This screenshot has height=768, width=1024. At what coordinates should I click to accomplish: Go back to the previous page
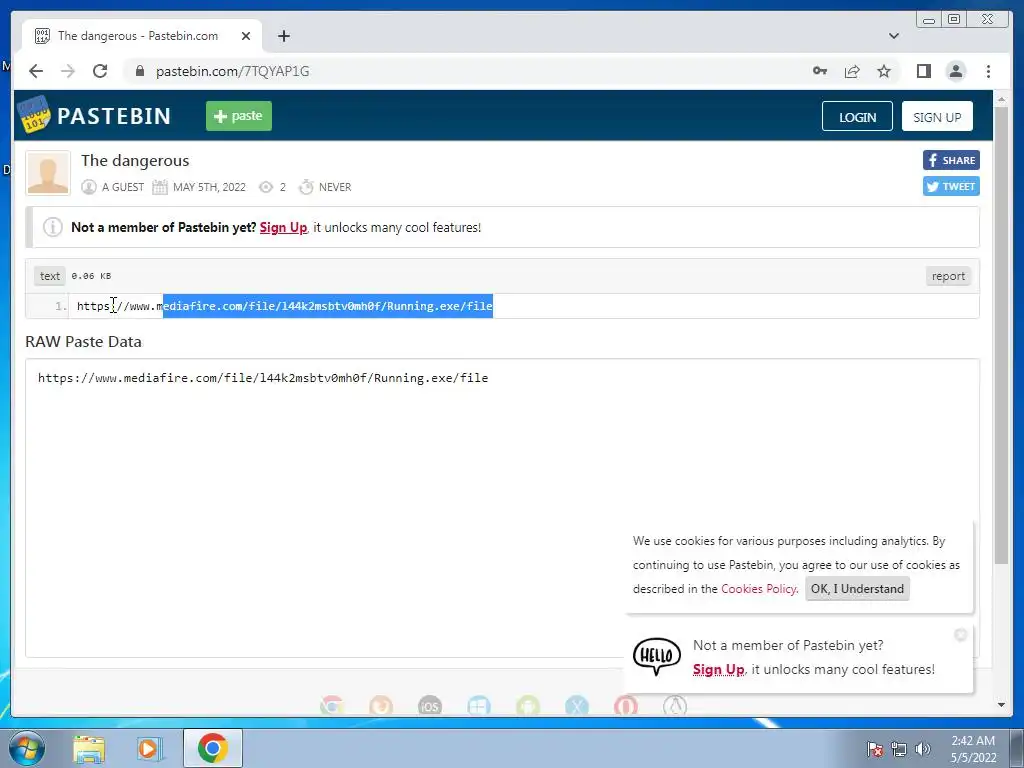click(x=36, y=71)
